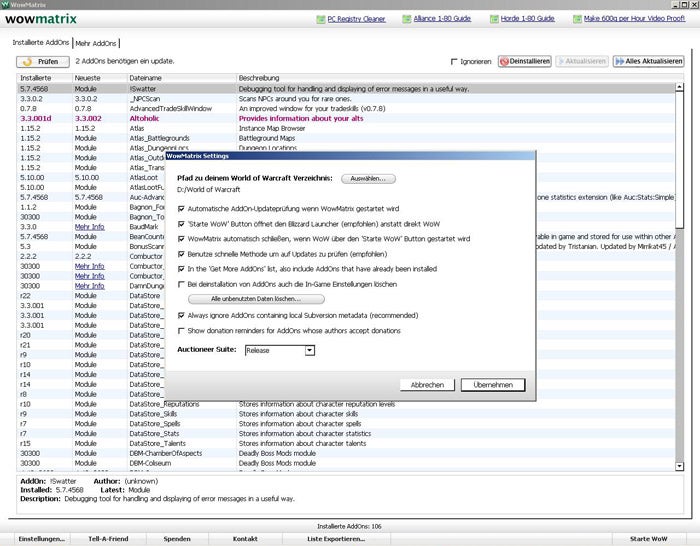Click the uninstall icon on the Deinstallieren button

tap(504, 62)
